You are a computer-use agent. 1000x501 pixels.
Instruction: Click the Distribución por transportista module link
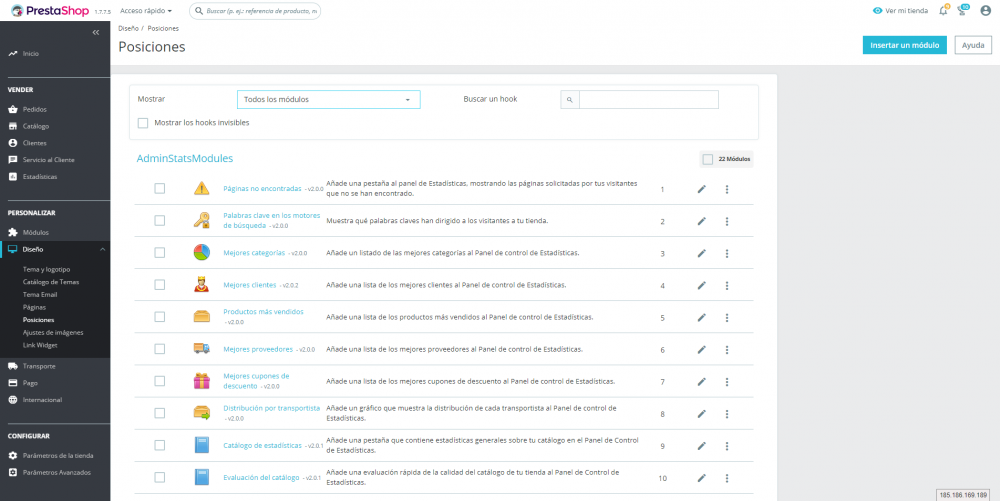(271, 408)
